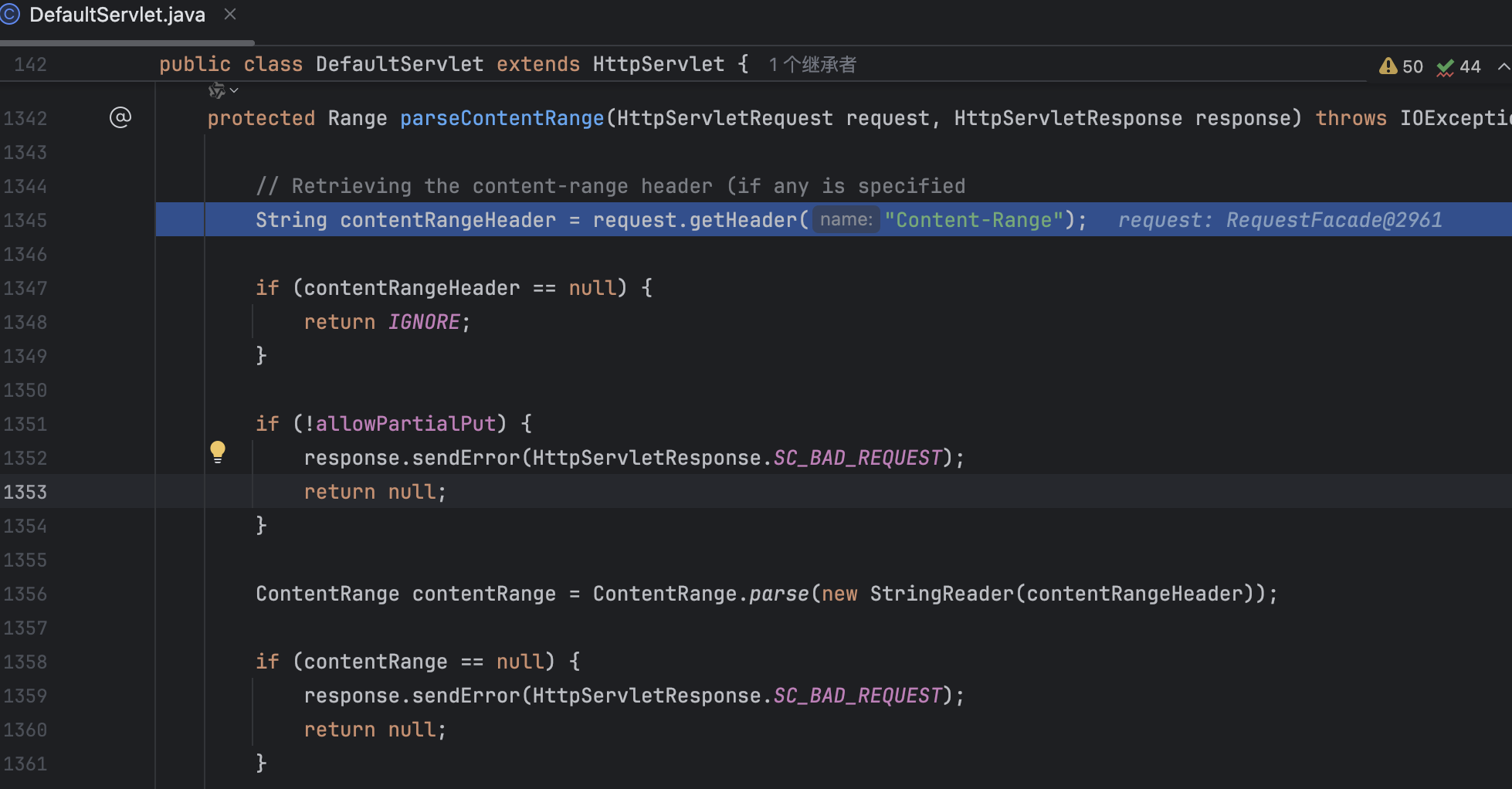Click the parseContentRange method name

(x=502, y=118)
